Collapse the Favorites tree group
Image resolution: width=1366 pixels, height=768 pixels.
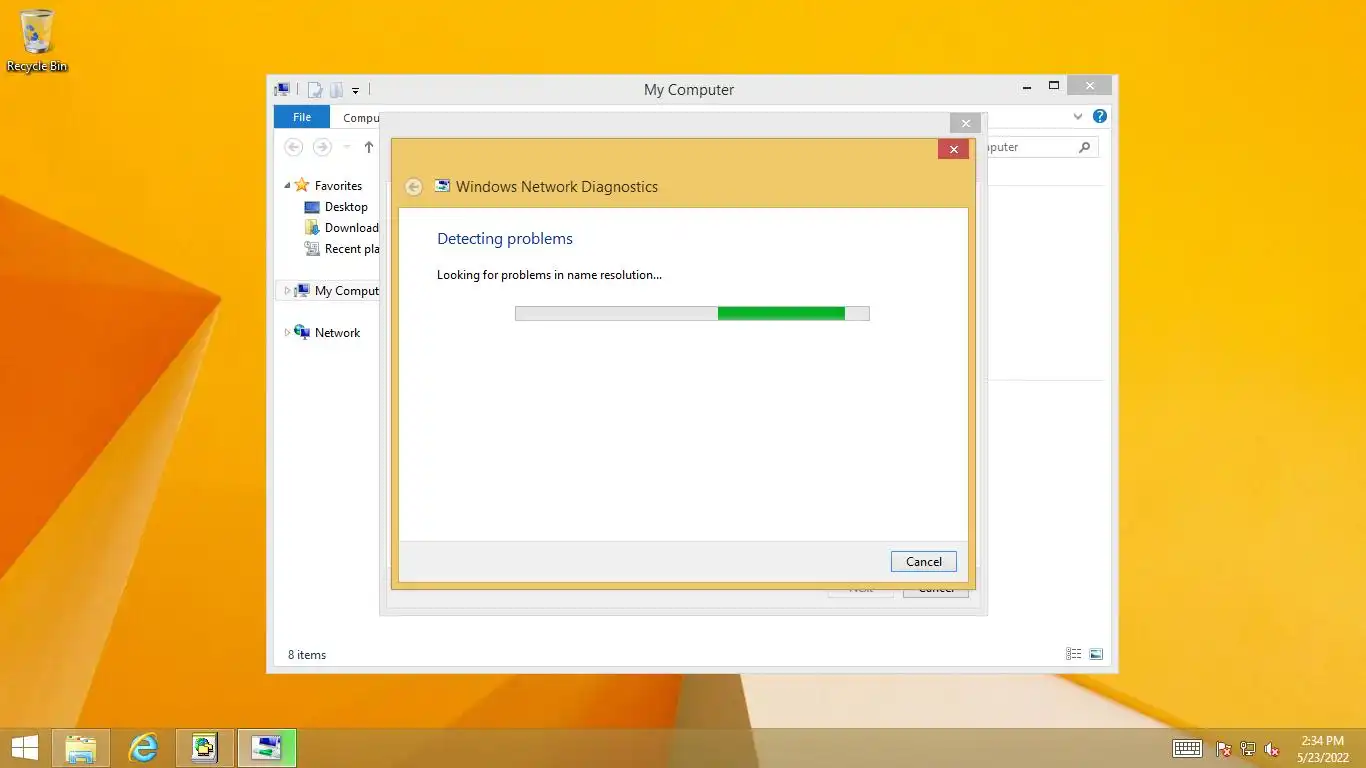287,186
